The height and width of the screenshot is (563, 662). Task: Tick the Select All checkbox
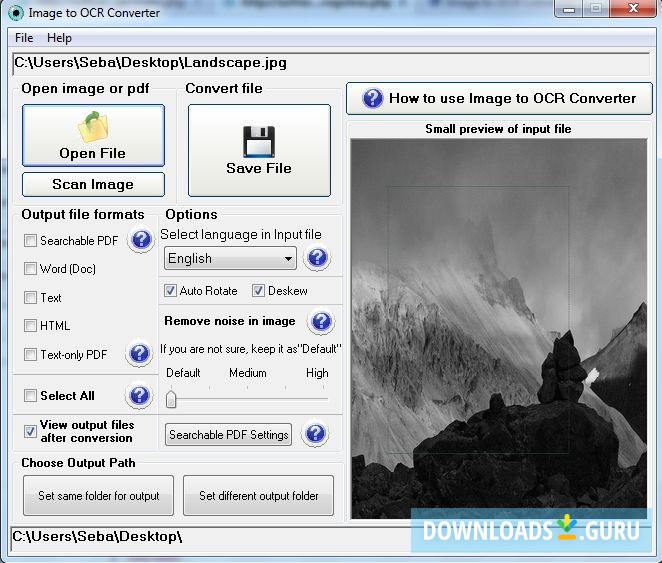tap(30, 395)
